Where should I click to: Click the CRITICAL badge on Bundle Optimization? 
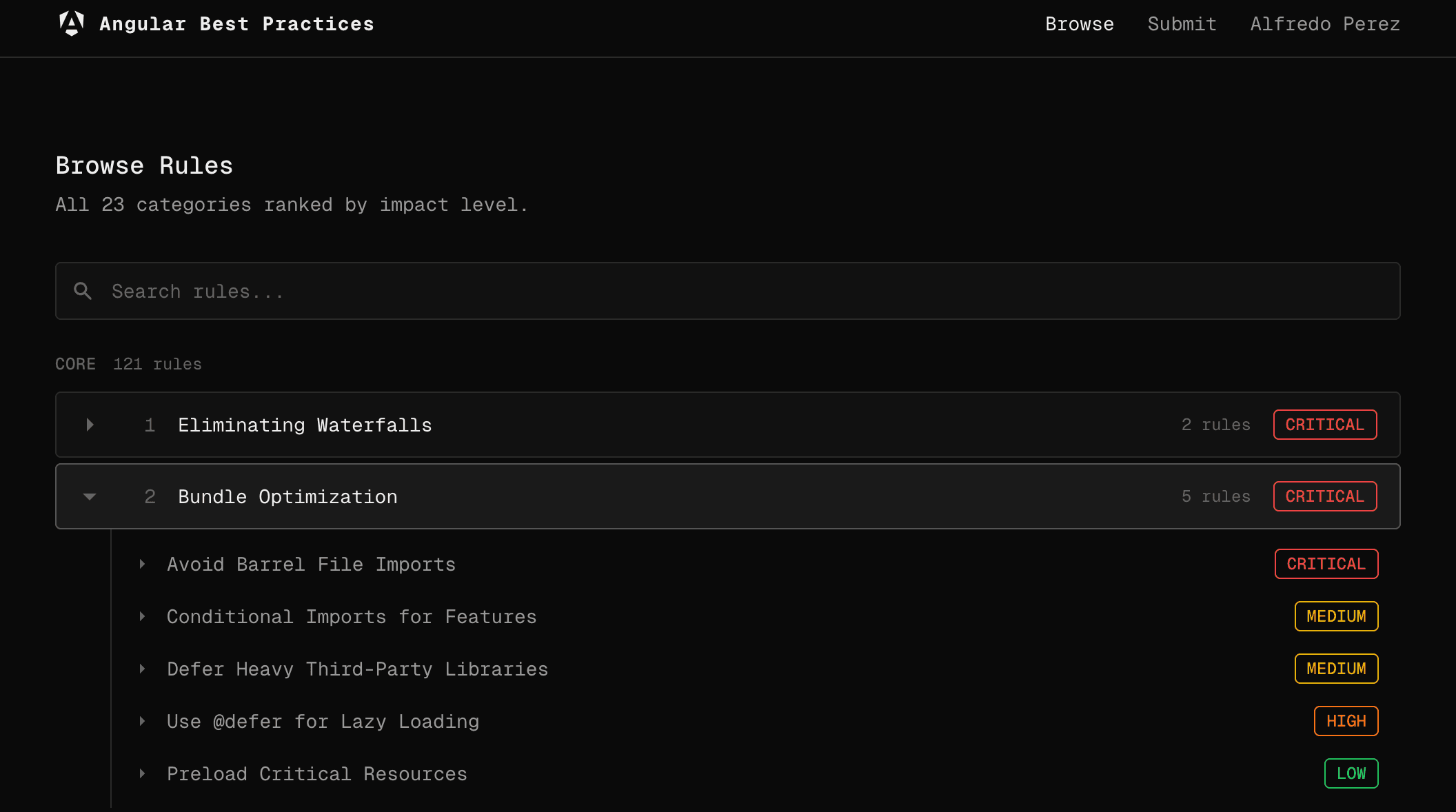point(1324,496)
